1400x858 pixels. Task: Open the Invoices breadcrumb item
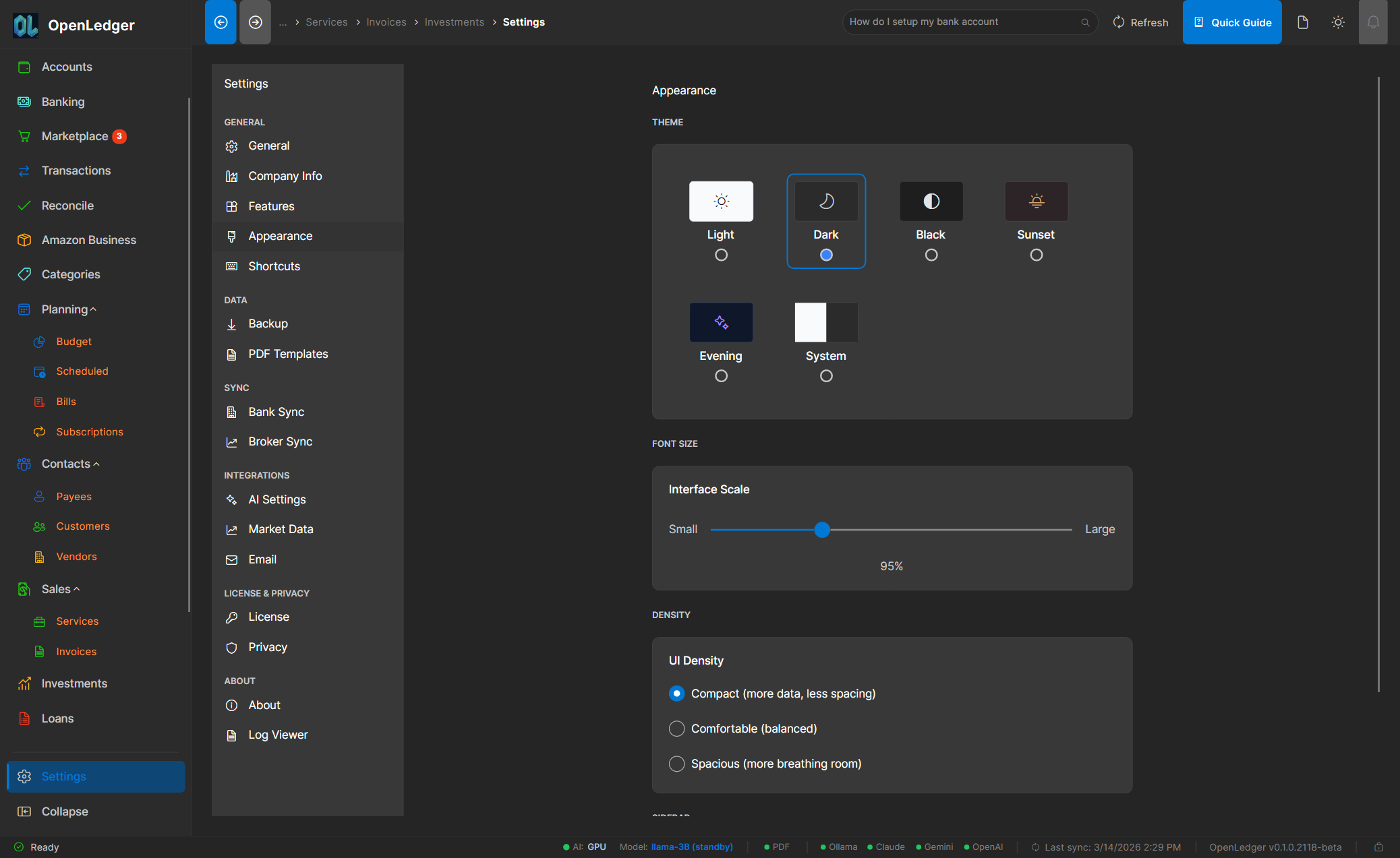386,22
